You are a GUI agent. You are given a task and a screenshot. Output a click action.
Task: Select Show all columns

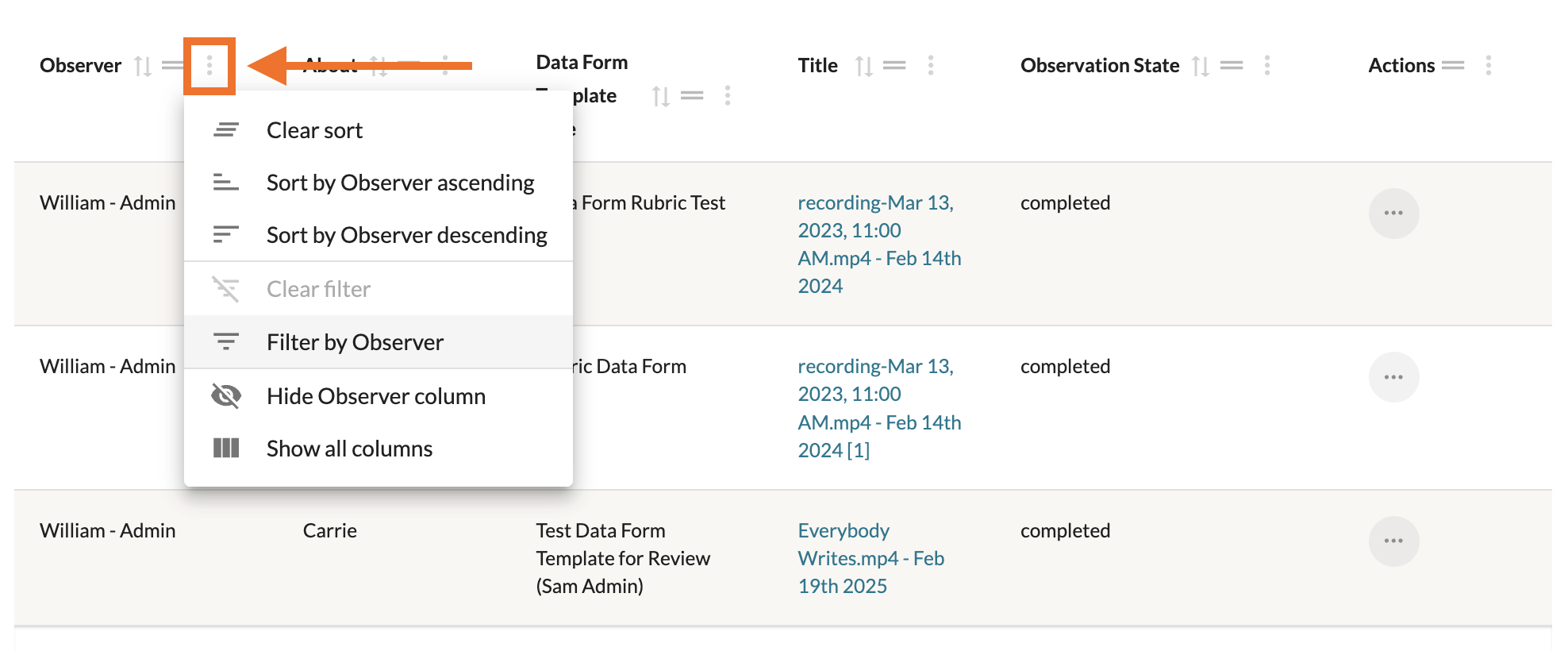pos(349,449)
